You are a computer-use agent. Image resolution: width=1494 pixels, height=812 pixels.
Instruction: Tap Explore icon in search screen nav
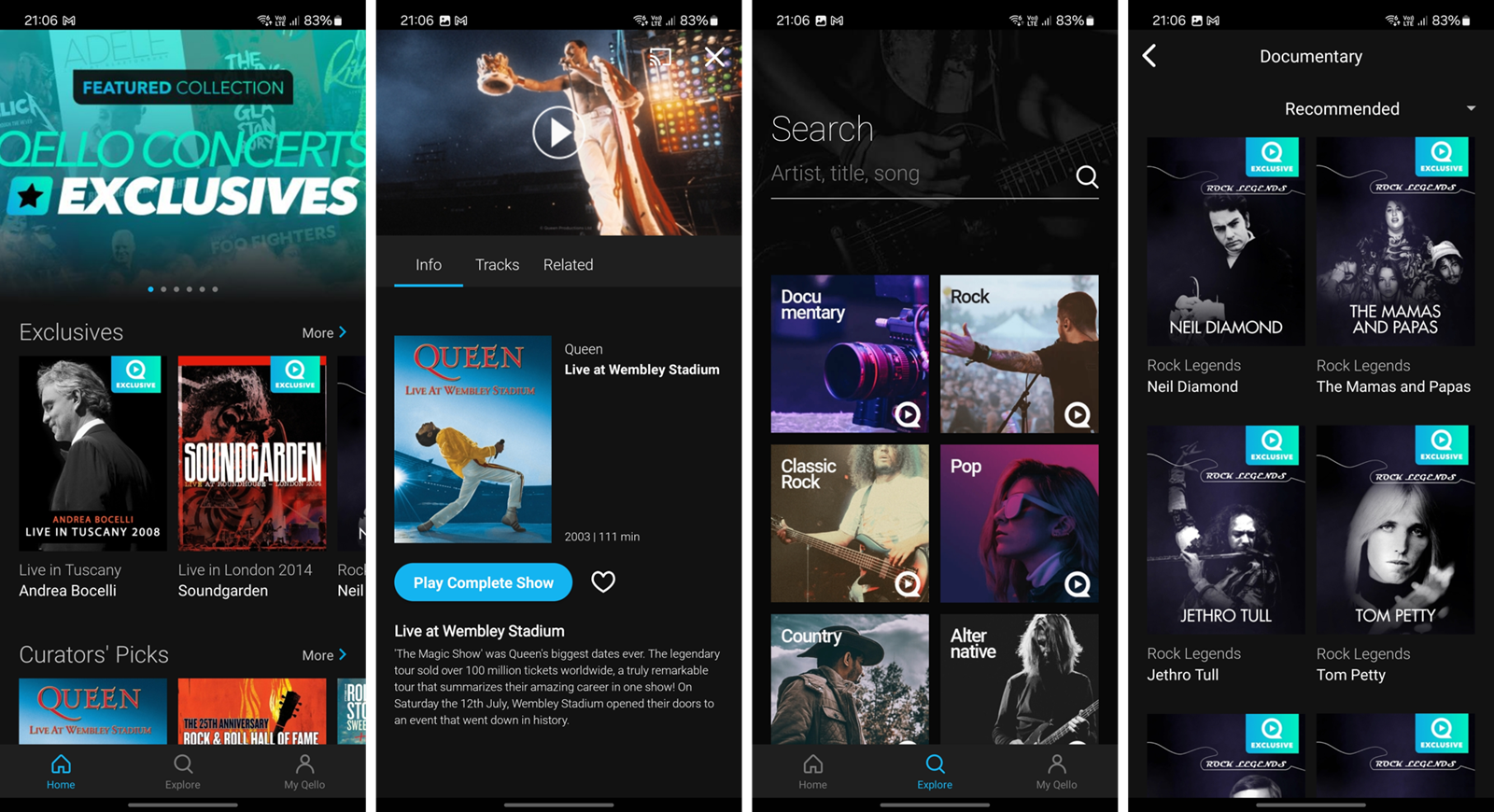point(935,771)
